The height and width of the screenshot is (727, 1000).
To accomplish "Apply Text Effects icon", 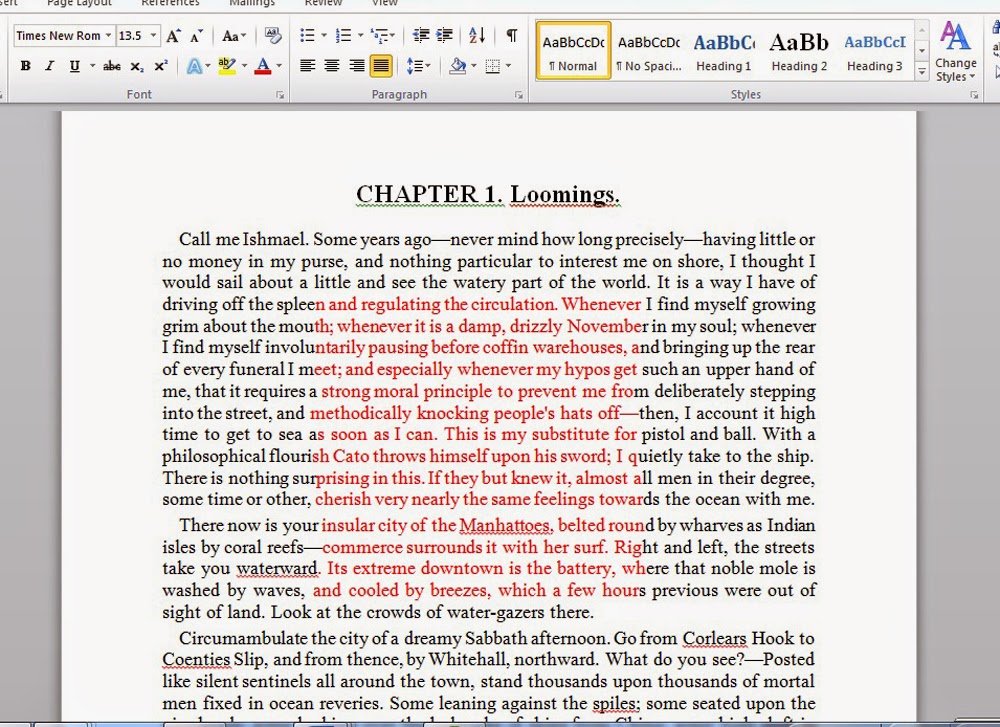I will tap(194, 66).
